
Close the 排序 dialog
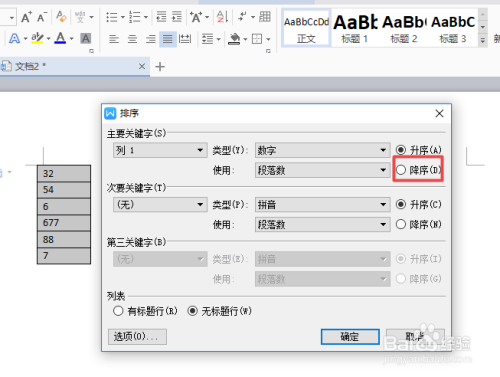(x=439, y=114)
